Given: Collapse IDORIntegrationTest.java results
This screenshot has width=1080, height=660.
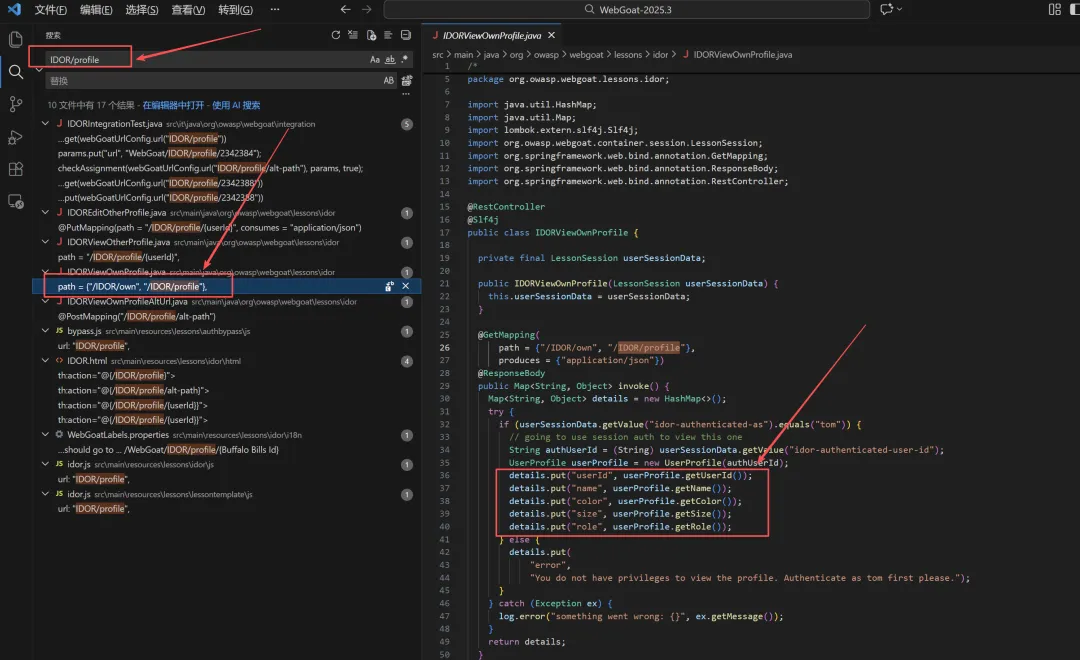Looking at the screenshot, I should point(45,124).
